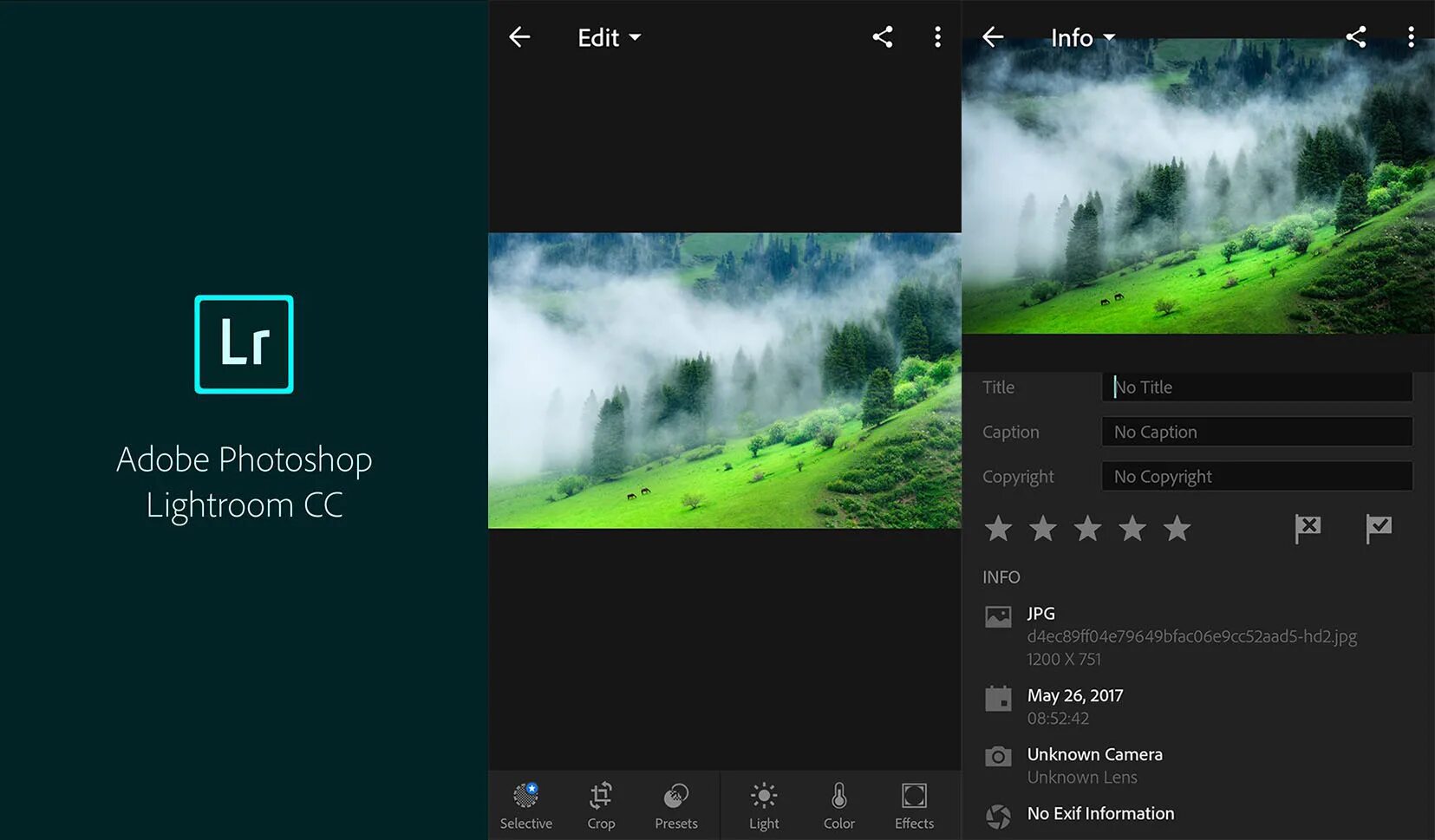Image resolution: width=1435 pixels, height=840 pixels.
Task: Mark the photo as rejected with the flag
Action: point(1308,528)
